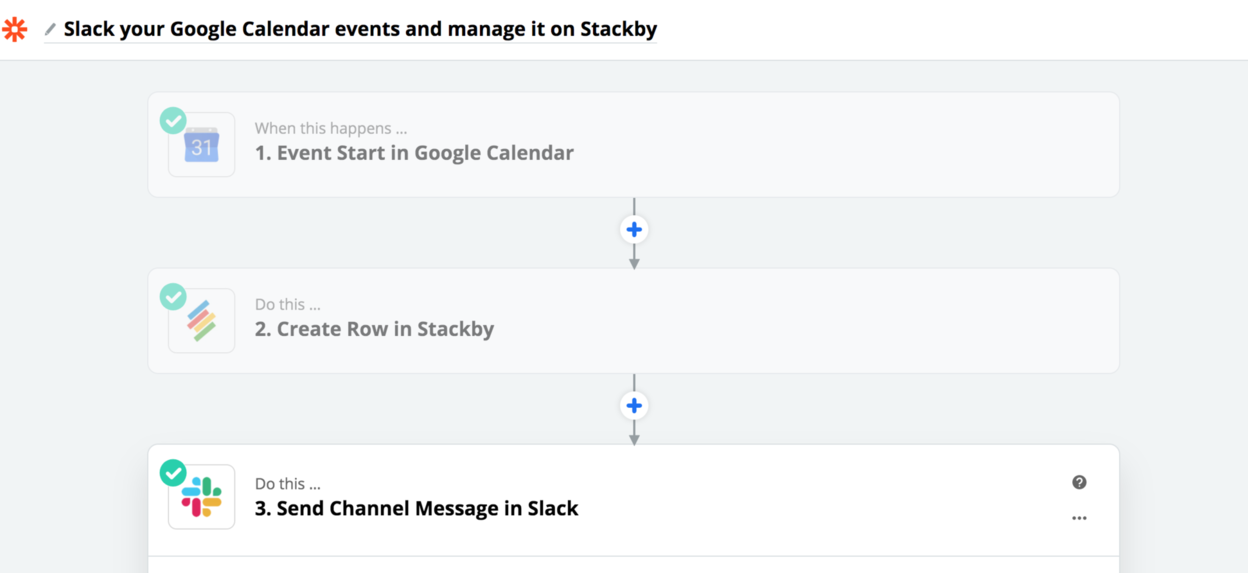
Task: Insert a step between Stackby and Slack
Action: point(634,405)
